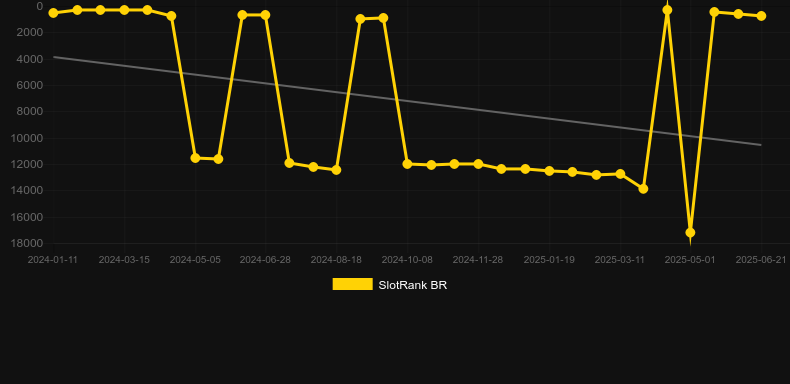The width and height of the screenshot is (790, 384).
Task: Click the data point at 2024-03-15
Action: (x=124, y=10)
